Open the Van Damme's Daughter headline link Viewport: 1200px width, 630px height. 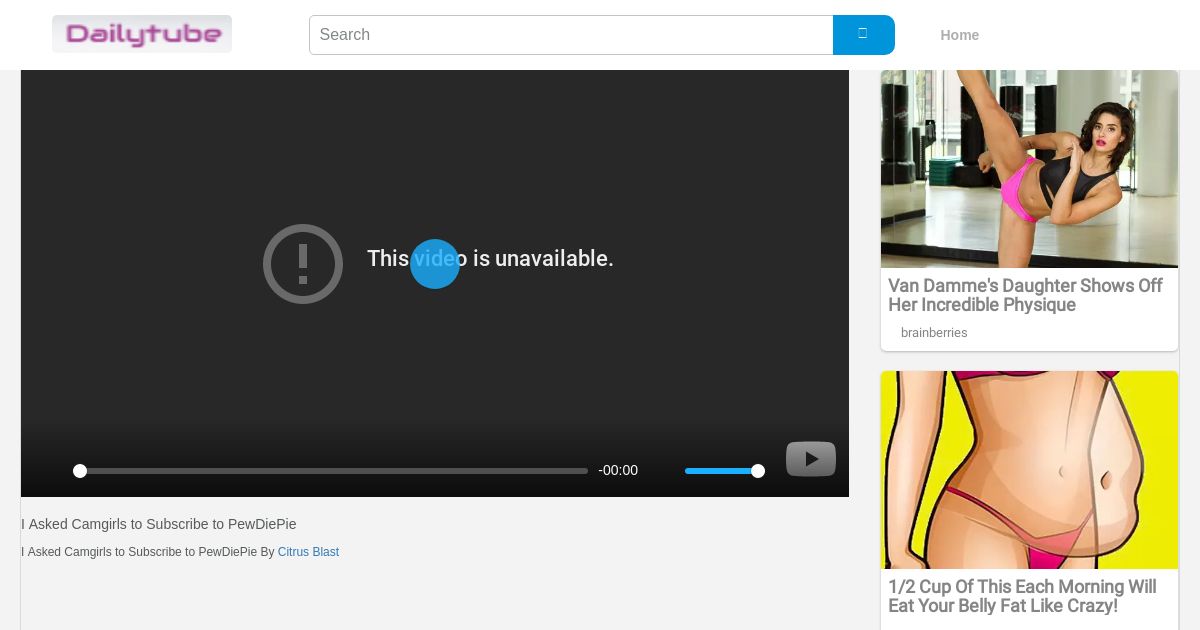(x=1025, y=295)
